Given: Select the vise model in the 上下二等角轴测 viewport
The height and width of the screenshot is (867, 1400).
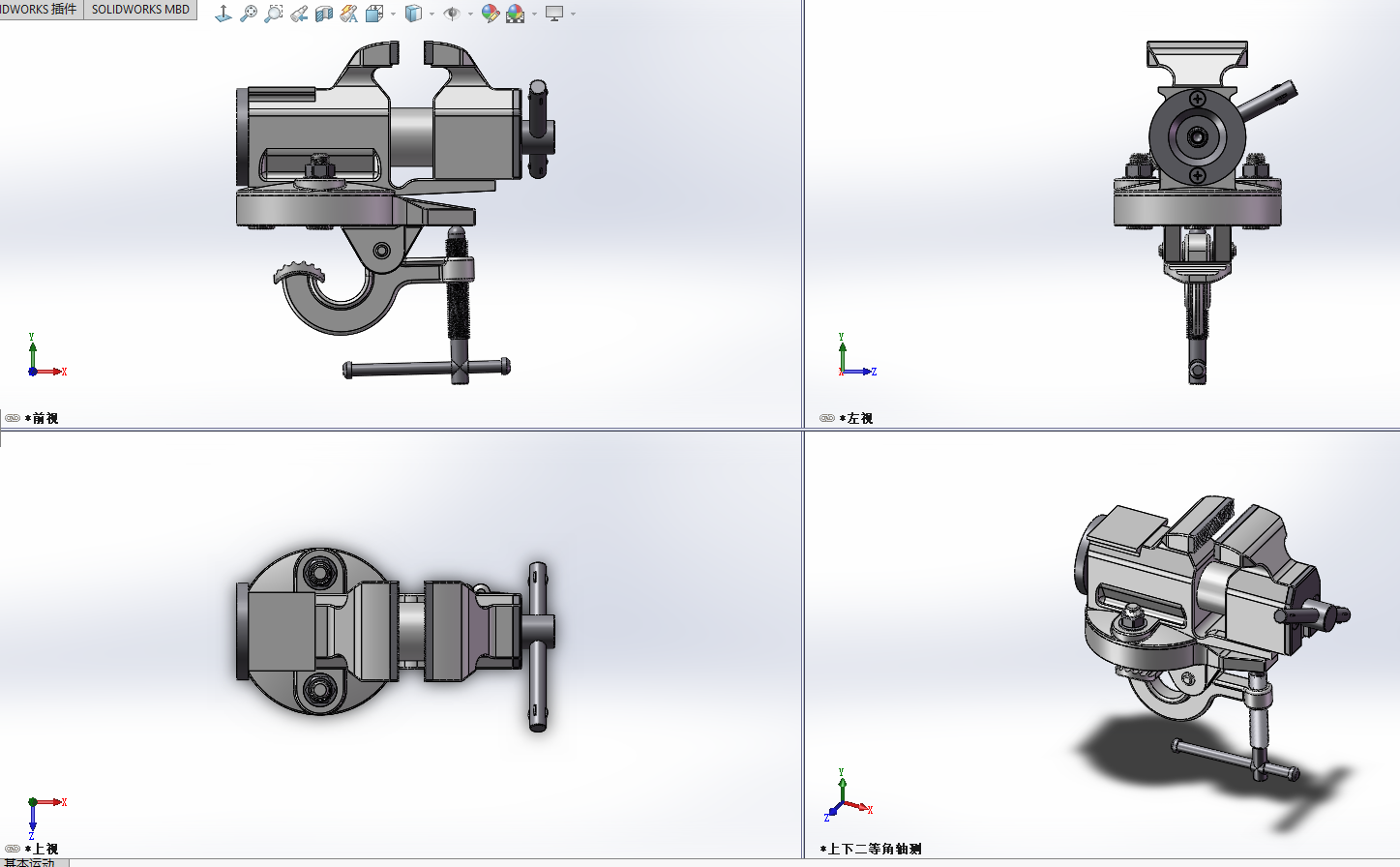Looking at the screenshot, I should coord(1211,639).
